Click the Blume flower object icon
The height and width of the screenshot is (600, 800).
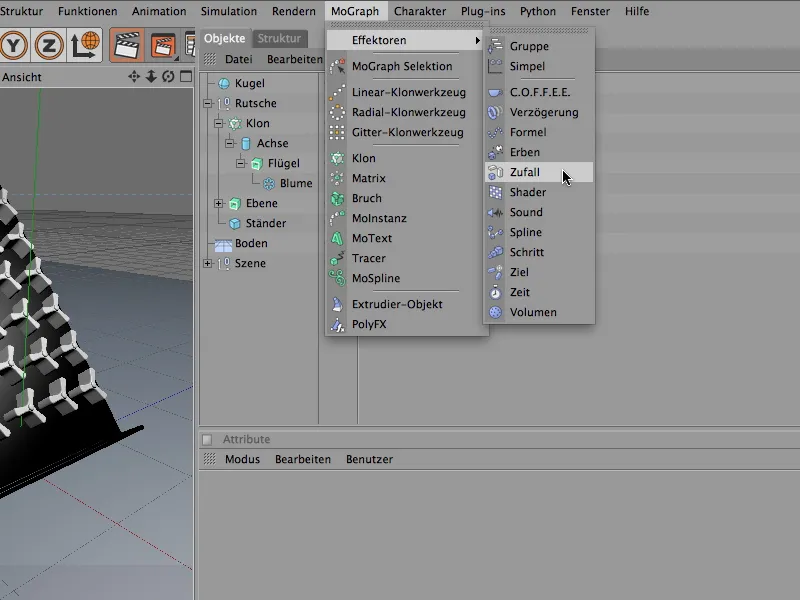click(x=269, y=184)
